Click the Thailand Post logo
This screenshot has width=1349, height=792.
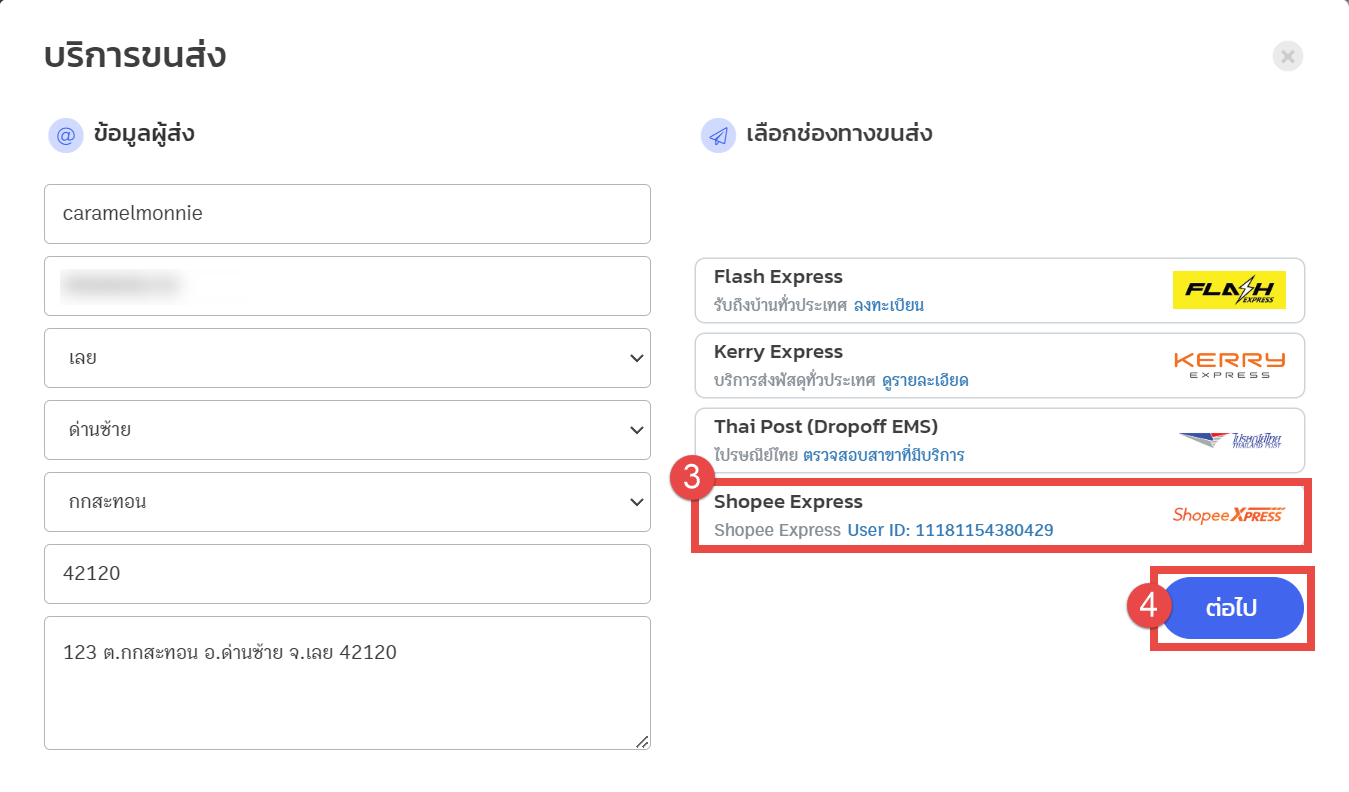[1229, 440]
